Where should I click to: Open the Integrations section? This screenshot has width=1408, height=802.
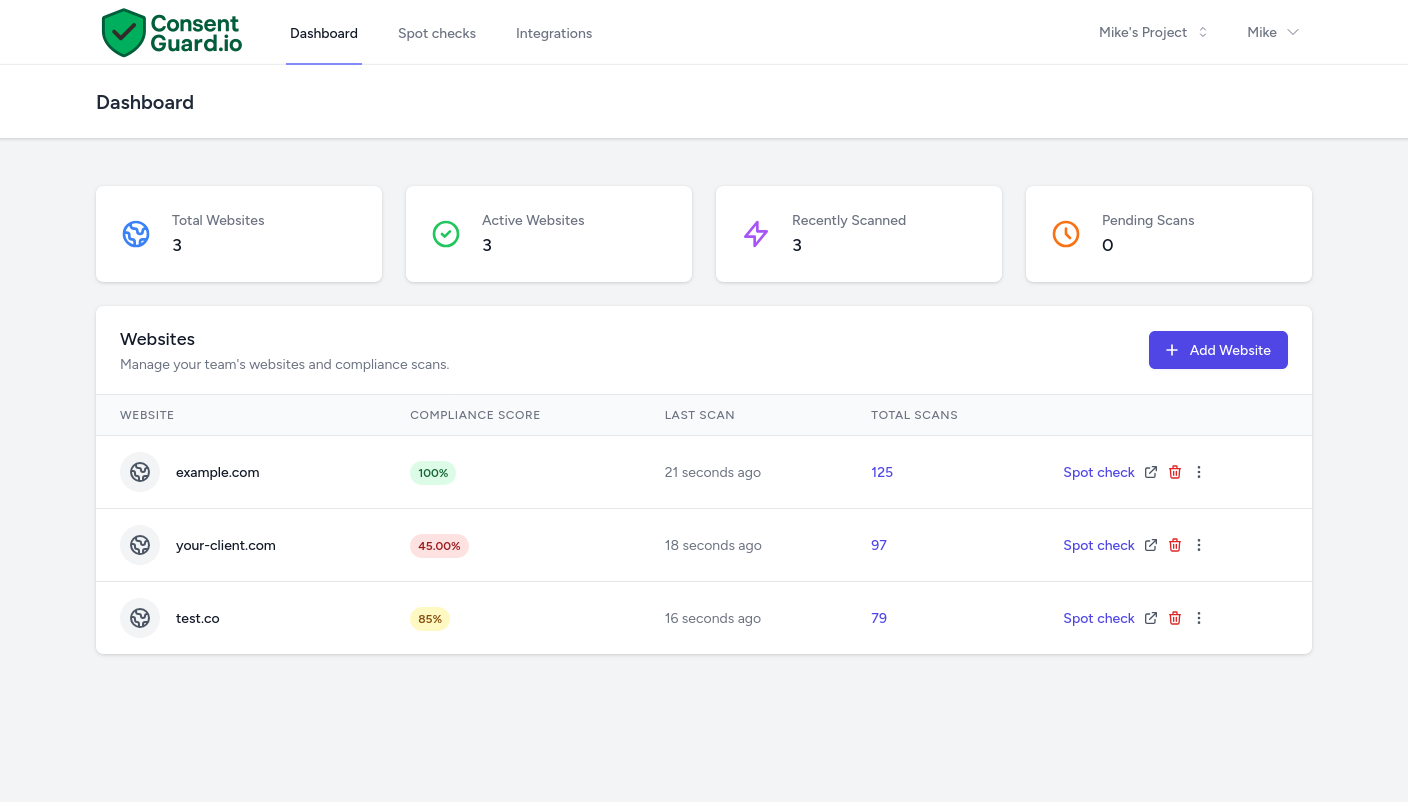[x=554, y=33]
